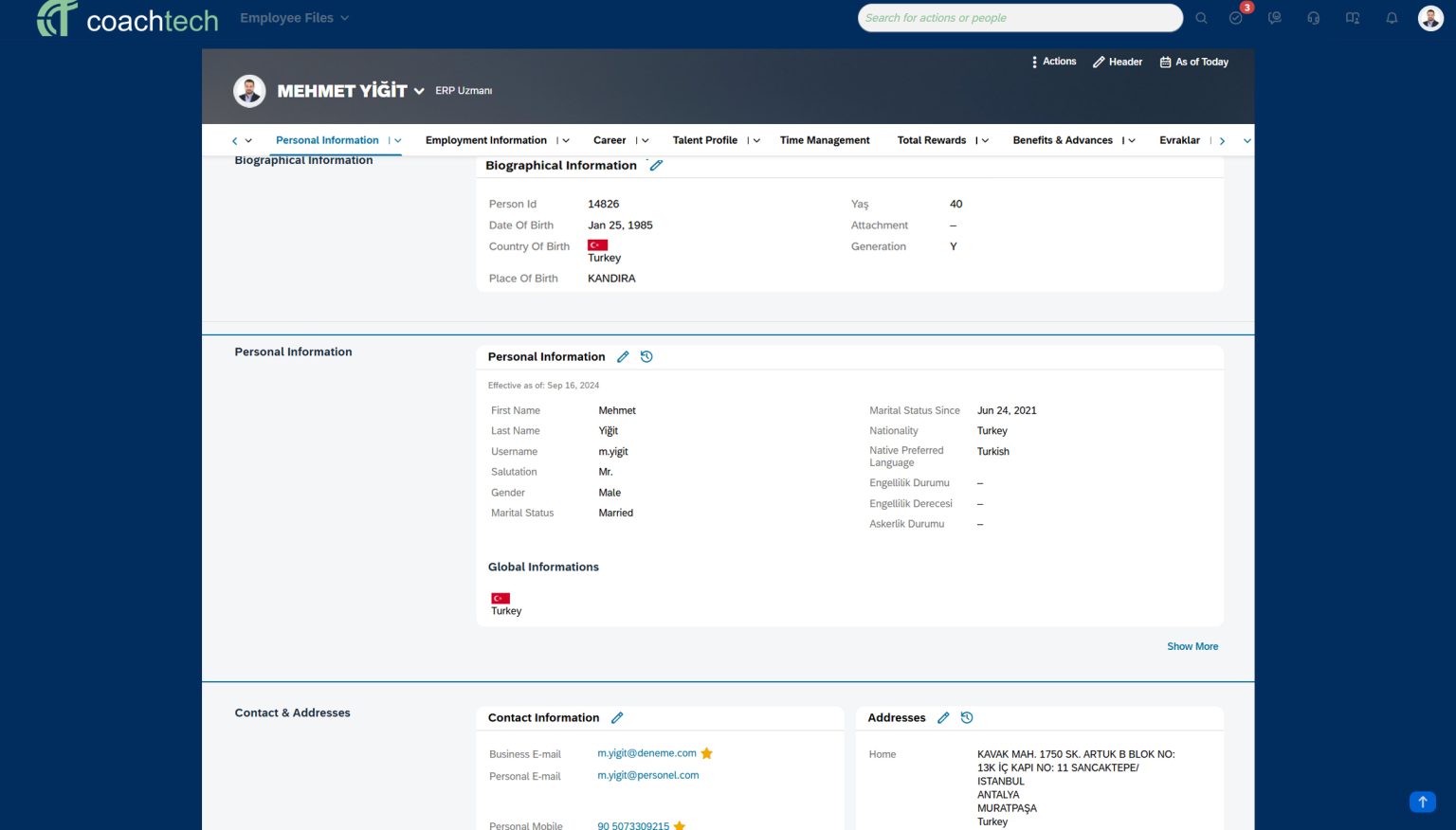Click the Show More link
The height and width of the screenshot is (830, 1456).
coord(1192,646)
